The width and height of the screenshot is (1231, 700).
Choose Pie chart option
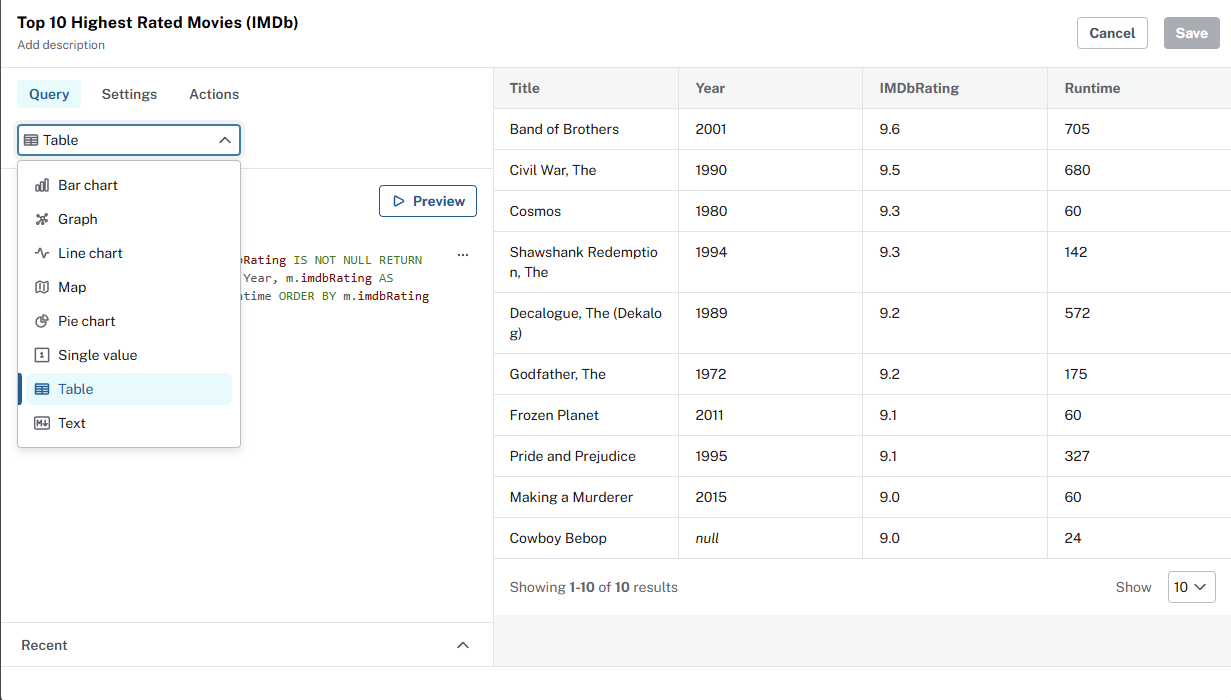(x=129, y=321)
